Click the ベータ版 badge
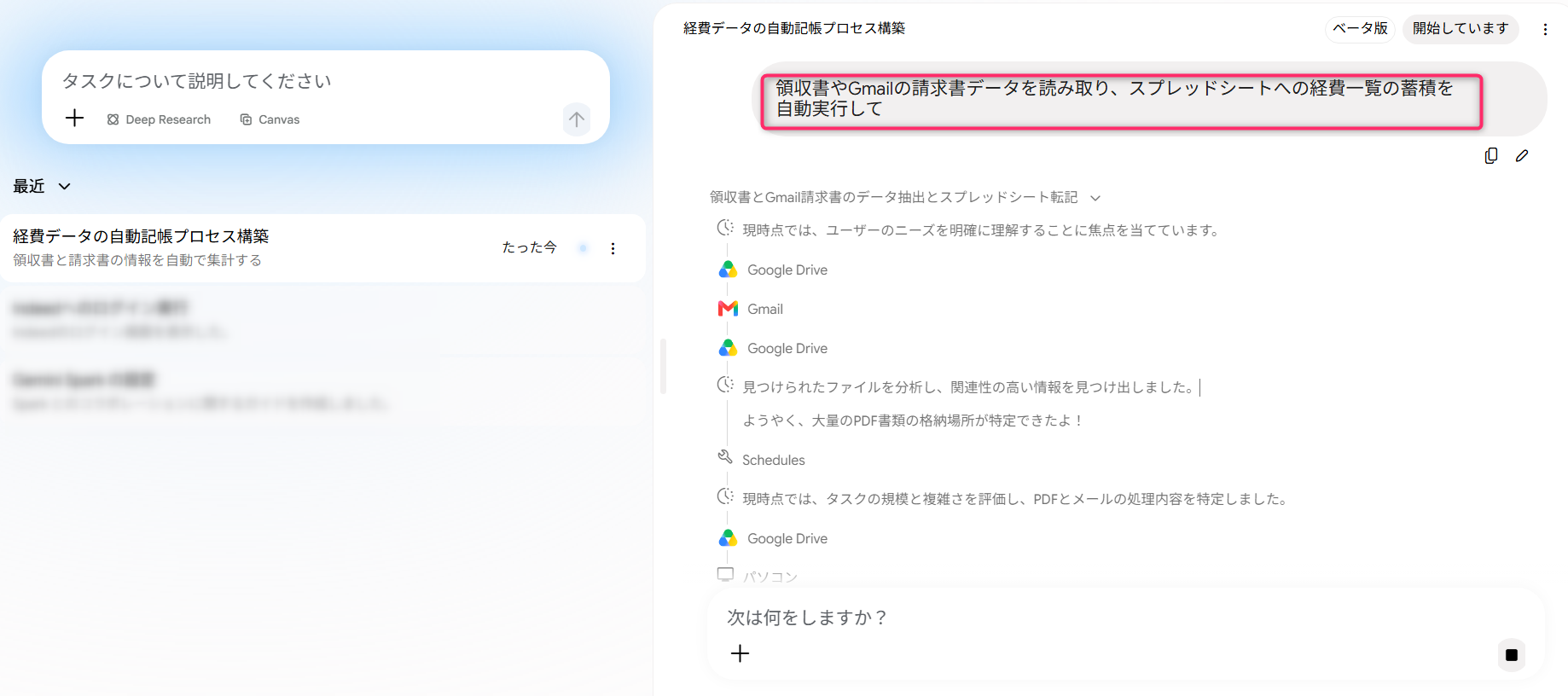 (1360, 28)
